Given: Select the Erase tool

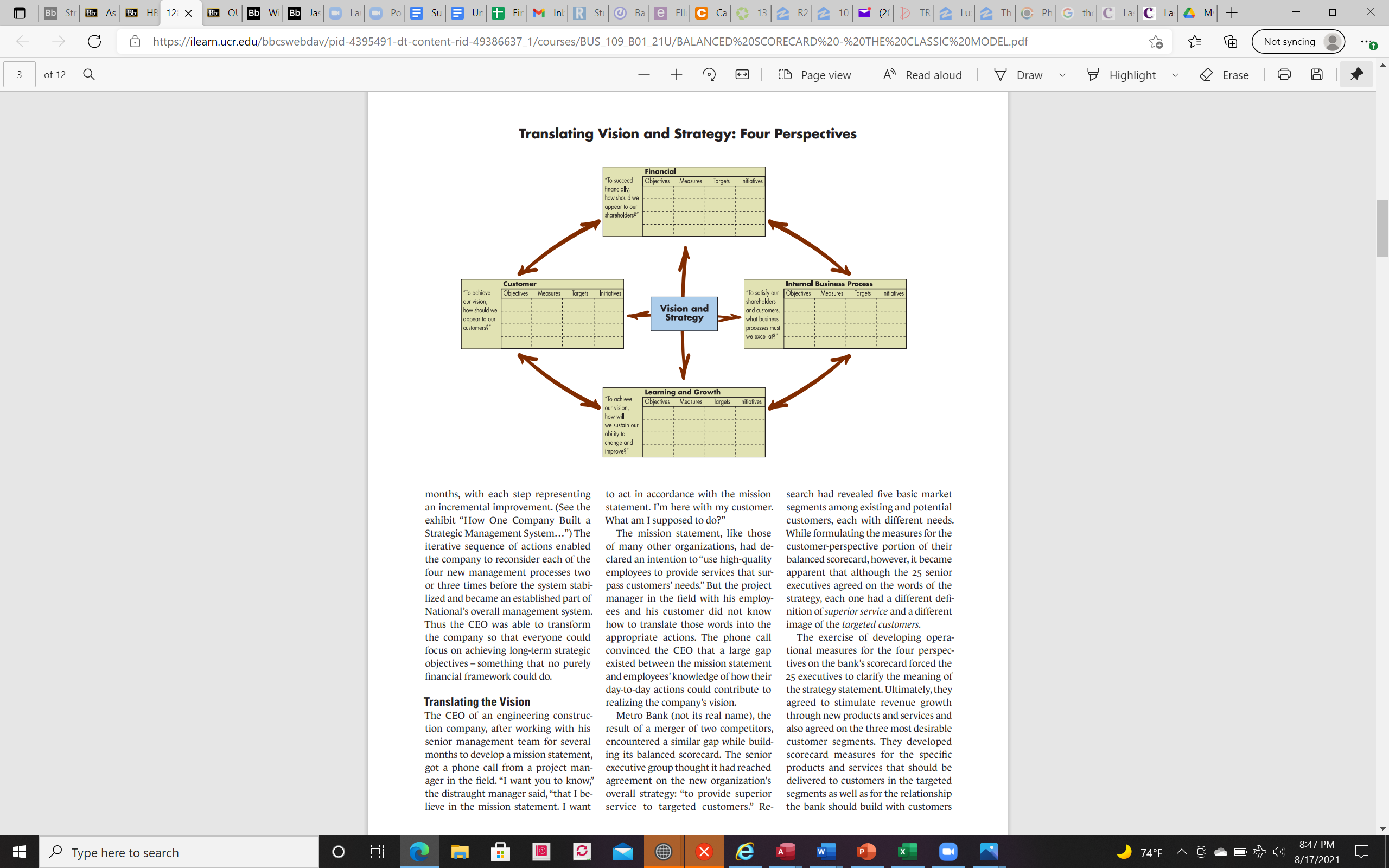Looking at the screenshot, I should point(1224,75).
